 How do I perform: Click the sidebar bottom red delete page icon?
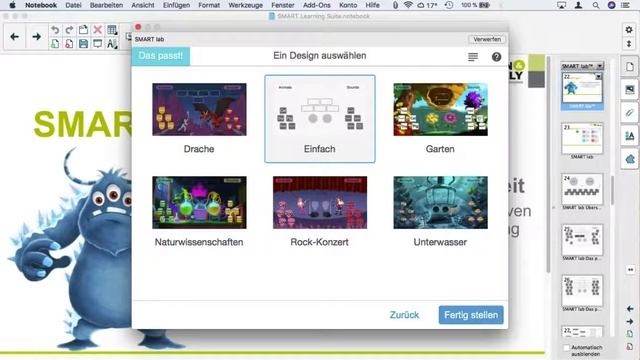630,347
